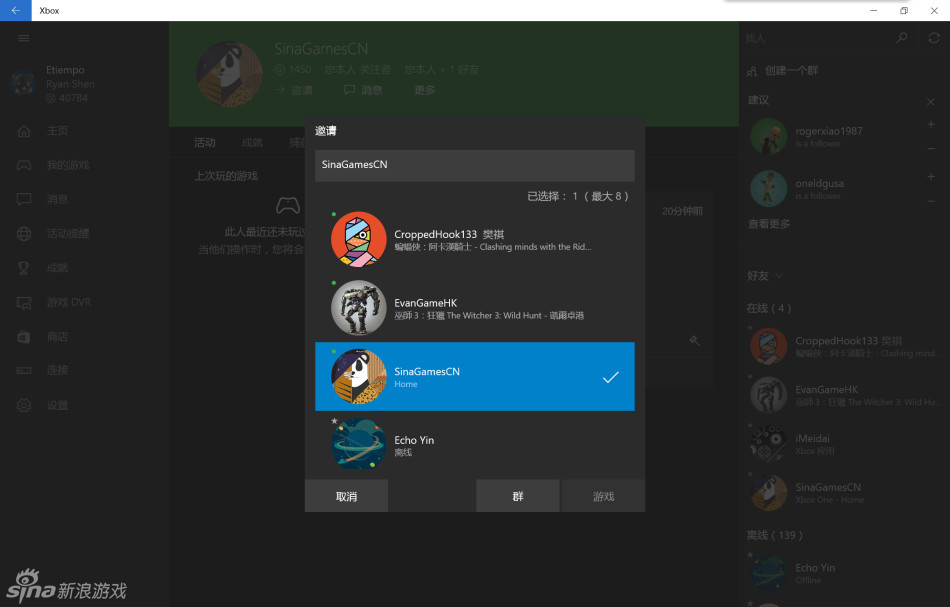
Task: Collapse the 离线 (139) friends section
Action: (774, 535)
